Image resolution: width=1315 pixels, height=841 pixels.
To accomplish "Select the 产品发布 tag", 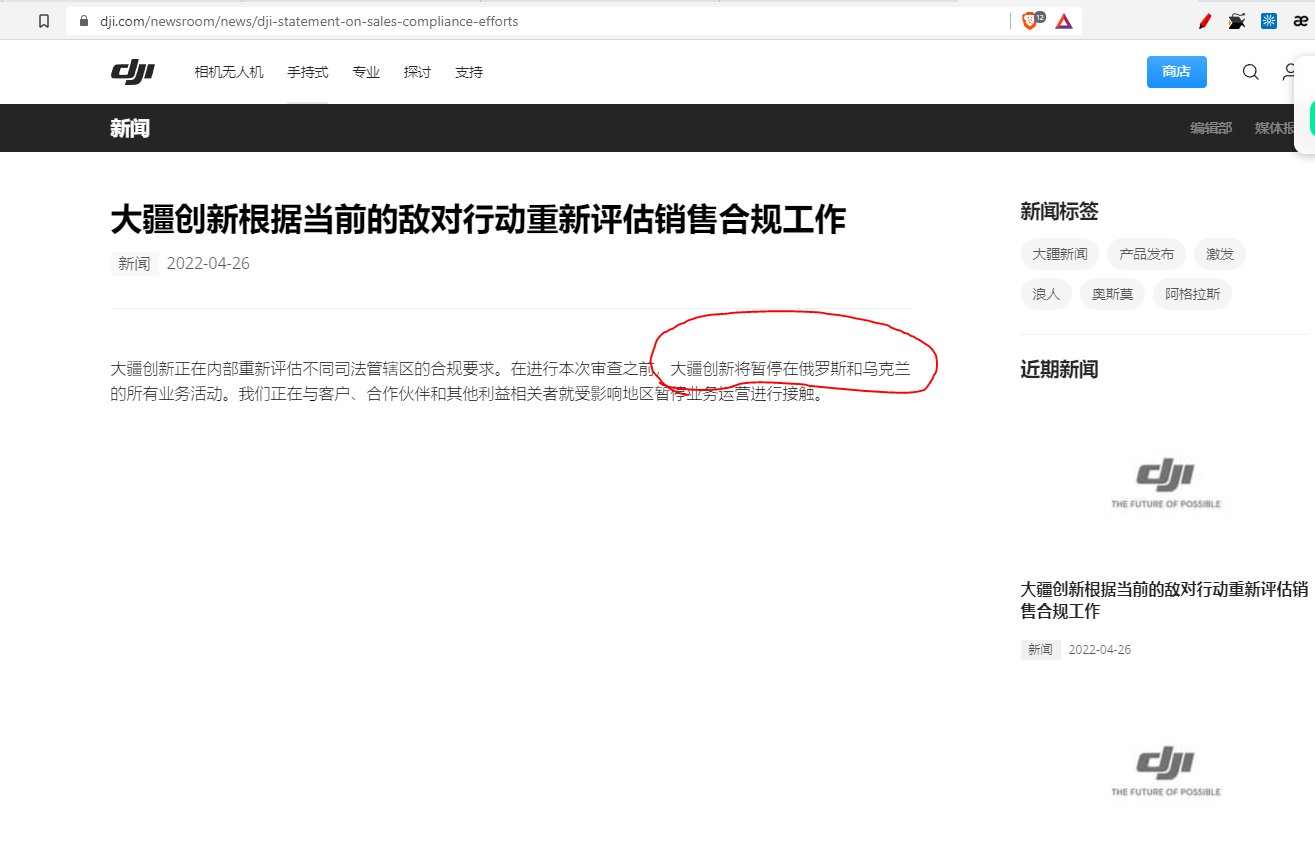I will pyautogui.click(x=1146, y=254).
